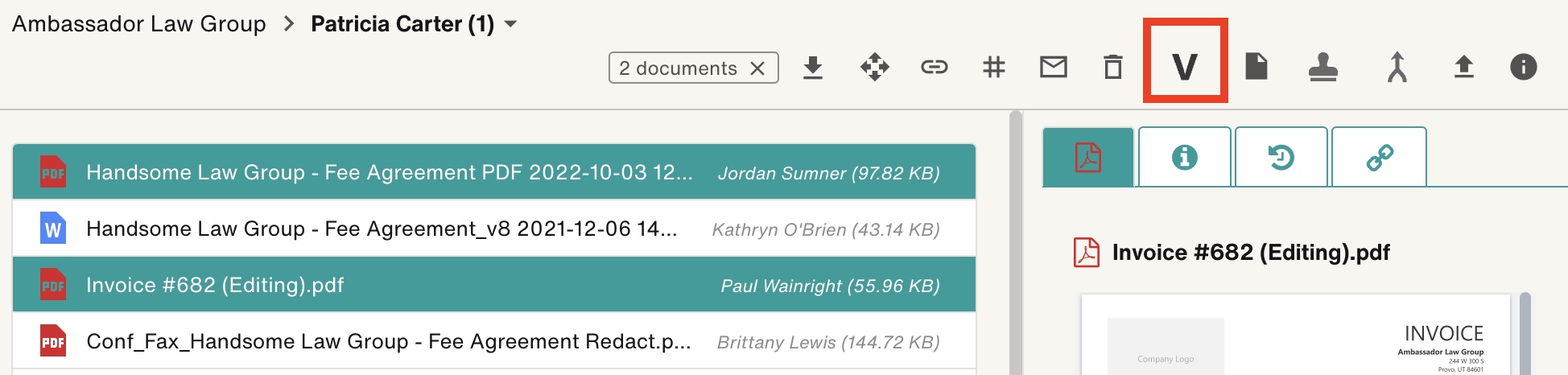Click the new document page icon

click(x=1256, y=67)
